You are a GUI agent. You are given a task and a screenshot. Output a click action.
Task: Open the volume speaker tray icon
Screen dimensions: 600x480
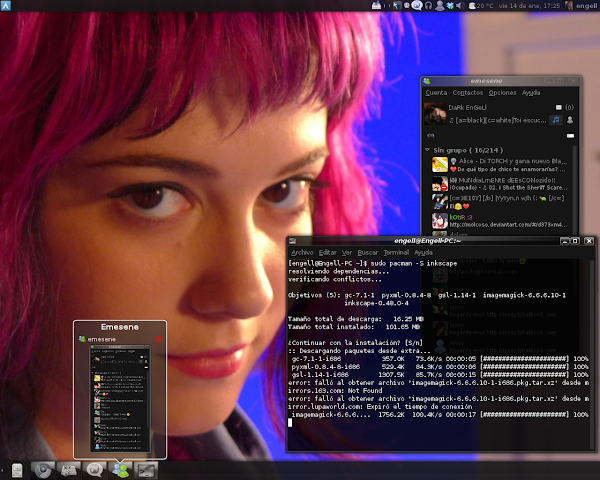pos(460,5)
